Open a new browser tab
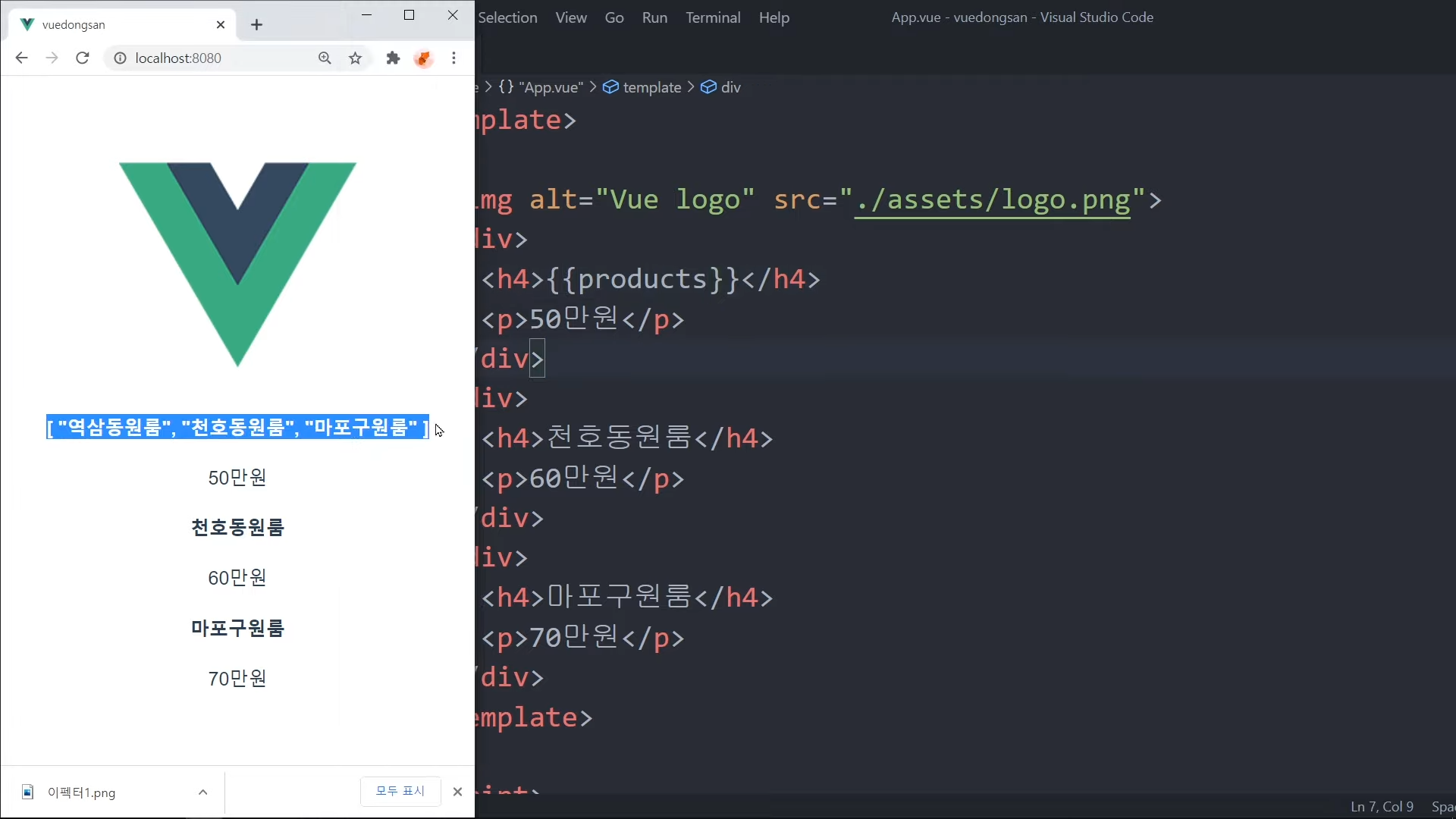This screenshot has height=819, width=1456. tap(256, 25)
